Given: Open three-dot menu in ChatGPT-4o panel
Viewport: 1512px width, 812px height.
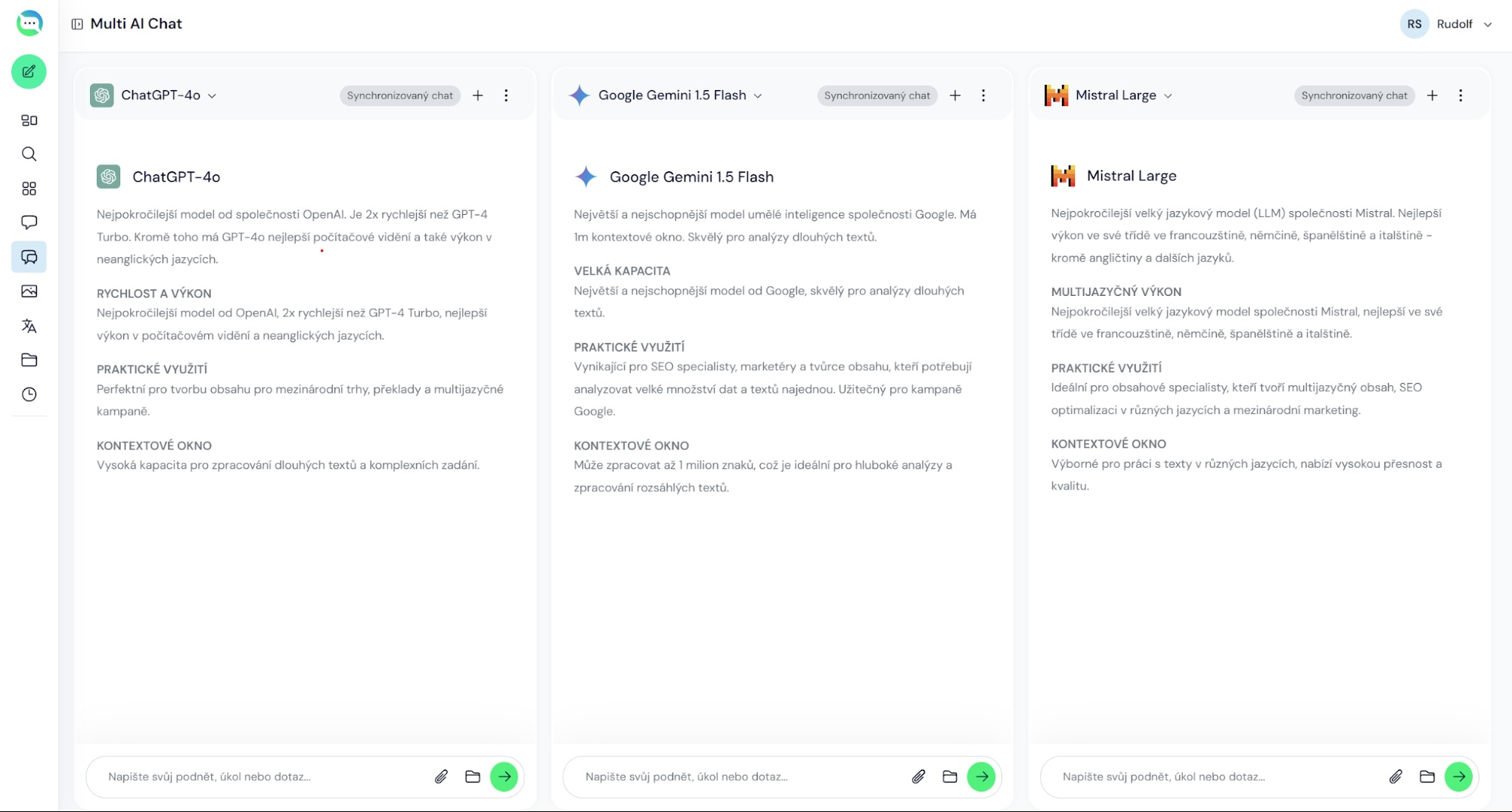Looking at the screenshot, I should (x=506, y=95).
